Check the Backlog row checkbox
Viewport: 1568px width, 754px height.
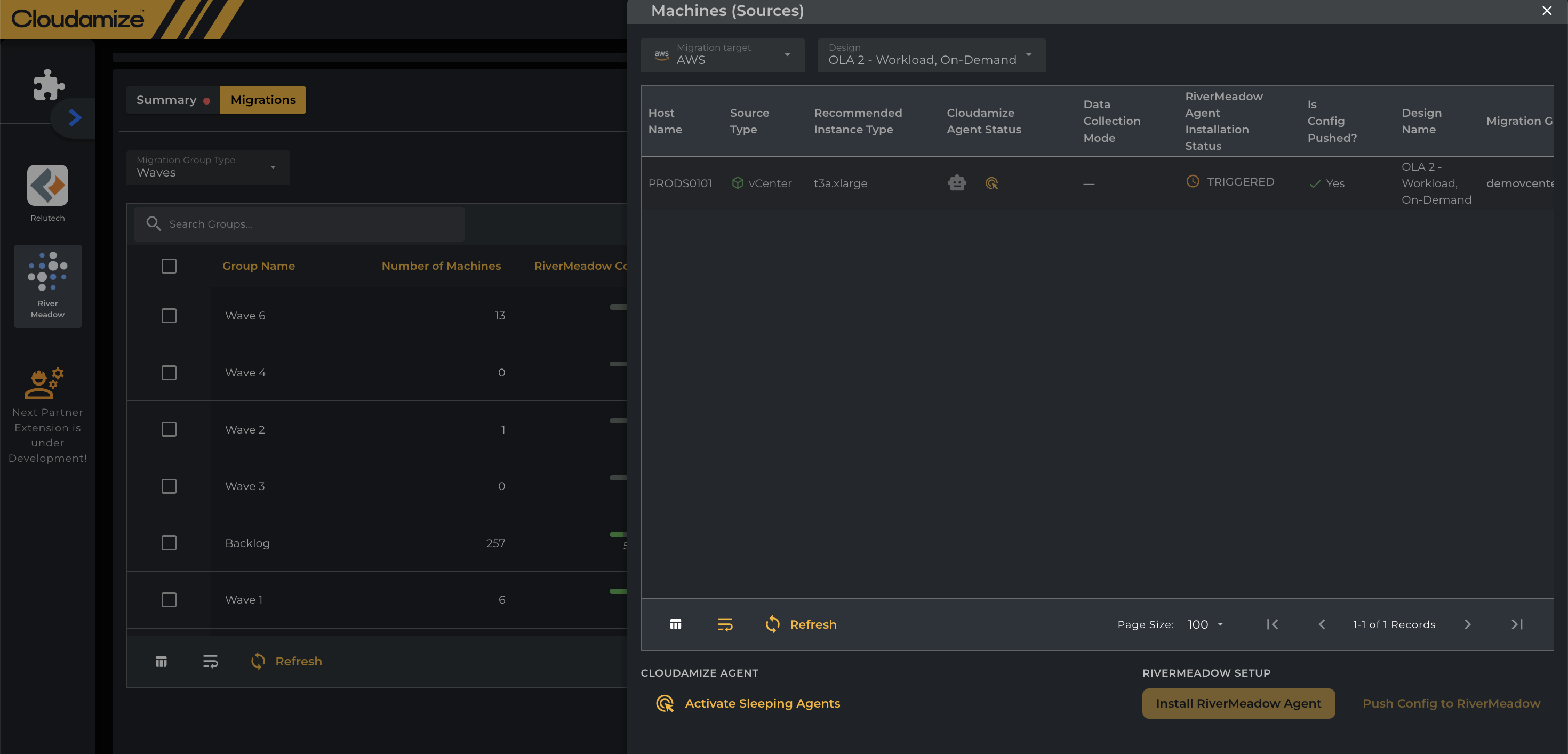point(169,543)
